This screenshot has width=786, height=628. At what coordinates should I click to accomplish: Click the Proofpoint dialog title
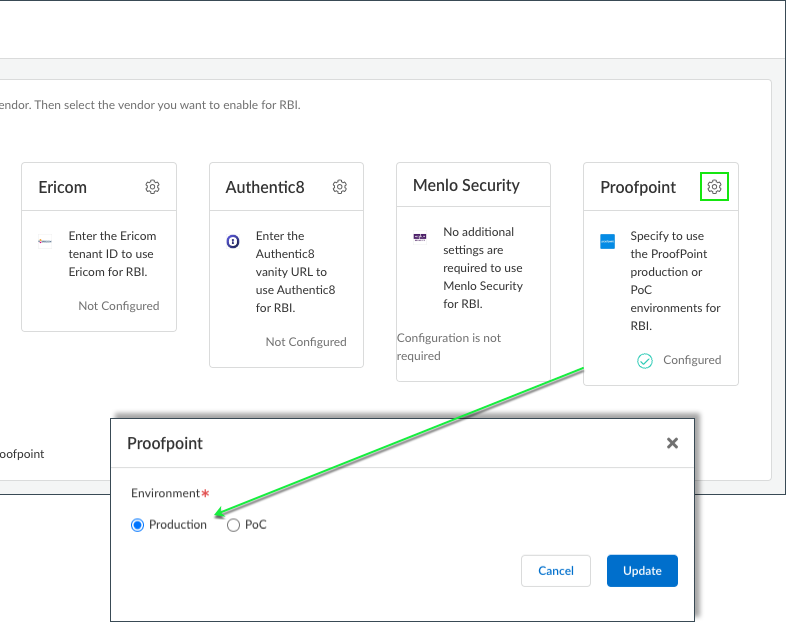pos(165,444)
